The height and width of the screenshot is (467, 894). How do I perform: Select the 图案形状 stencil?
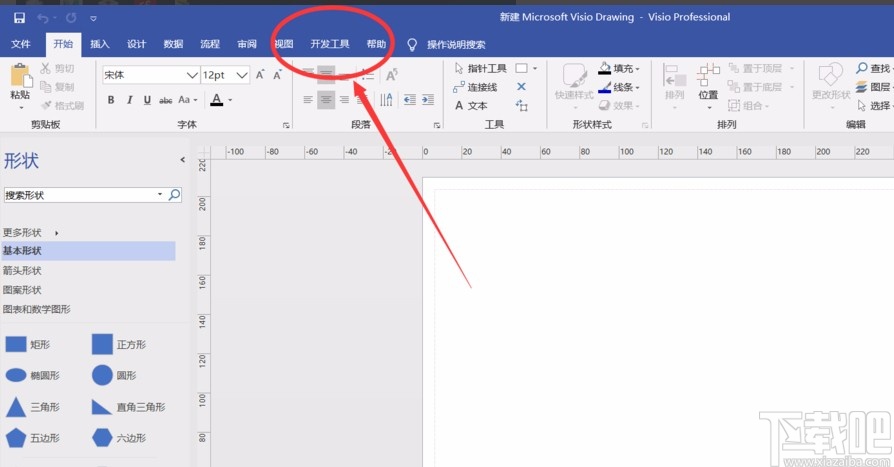click(x=22, y=290)
